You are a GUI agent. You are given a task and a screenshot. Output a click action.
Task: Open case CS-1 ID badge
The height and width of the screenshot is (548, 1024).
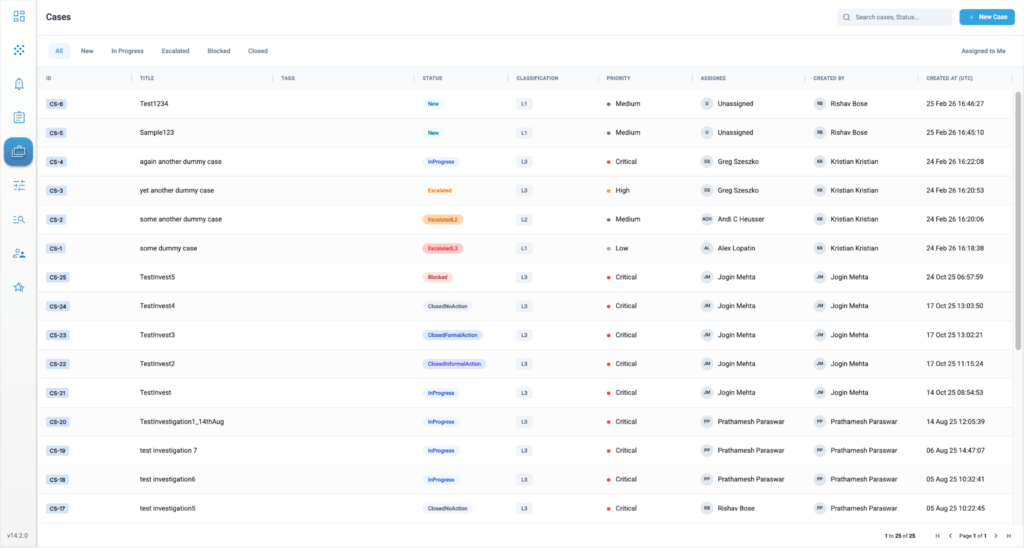point(56,249)
